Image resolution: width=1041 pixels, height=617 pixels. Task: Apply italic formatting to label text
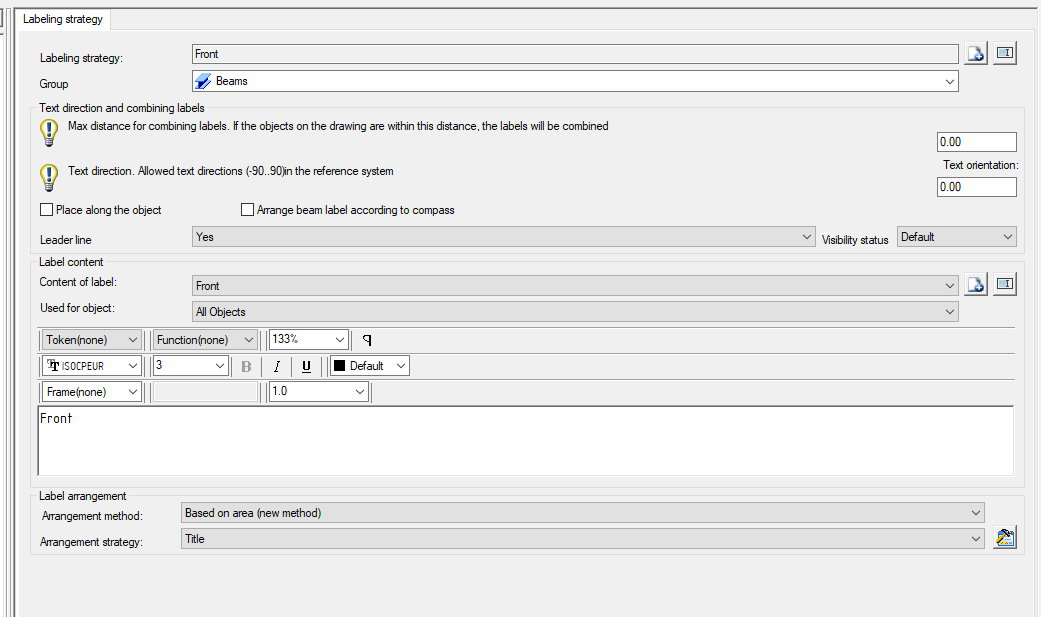[277, 366]
